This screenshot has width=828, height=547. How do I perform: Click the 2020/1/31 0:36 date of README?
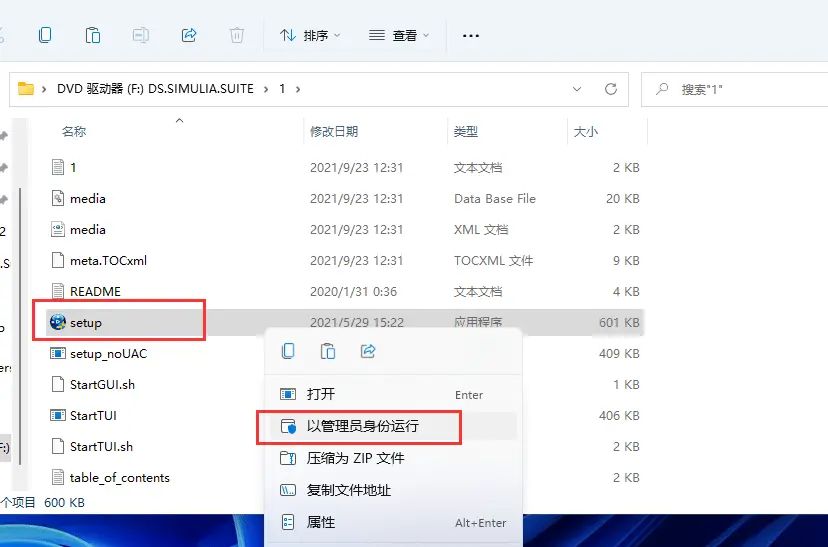click(353, 291)
